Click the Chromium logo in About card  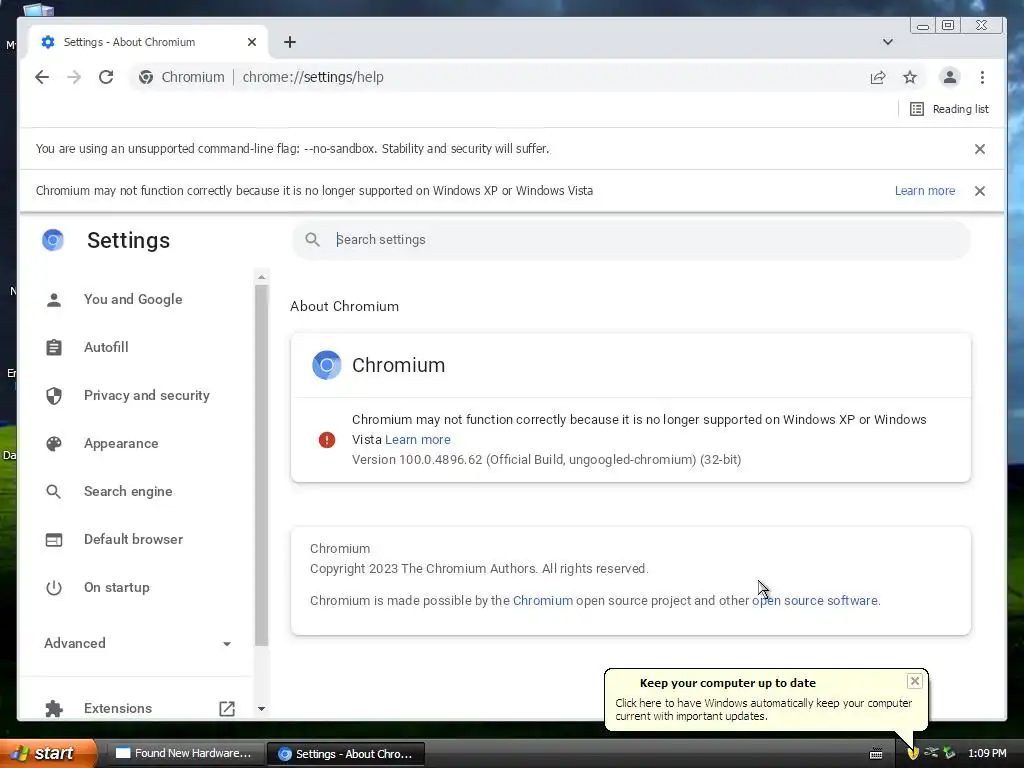pyautogui.click(x=327, y=365)
